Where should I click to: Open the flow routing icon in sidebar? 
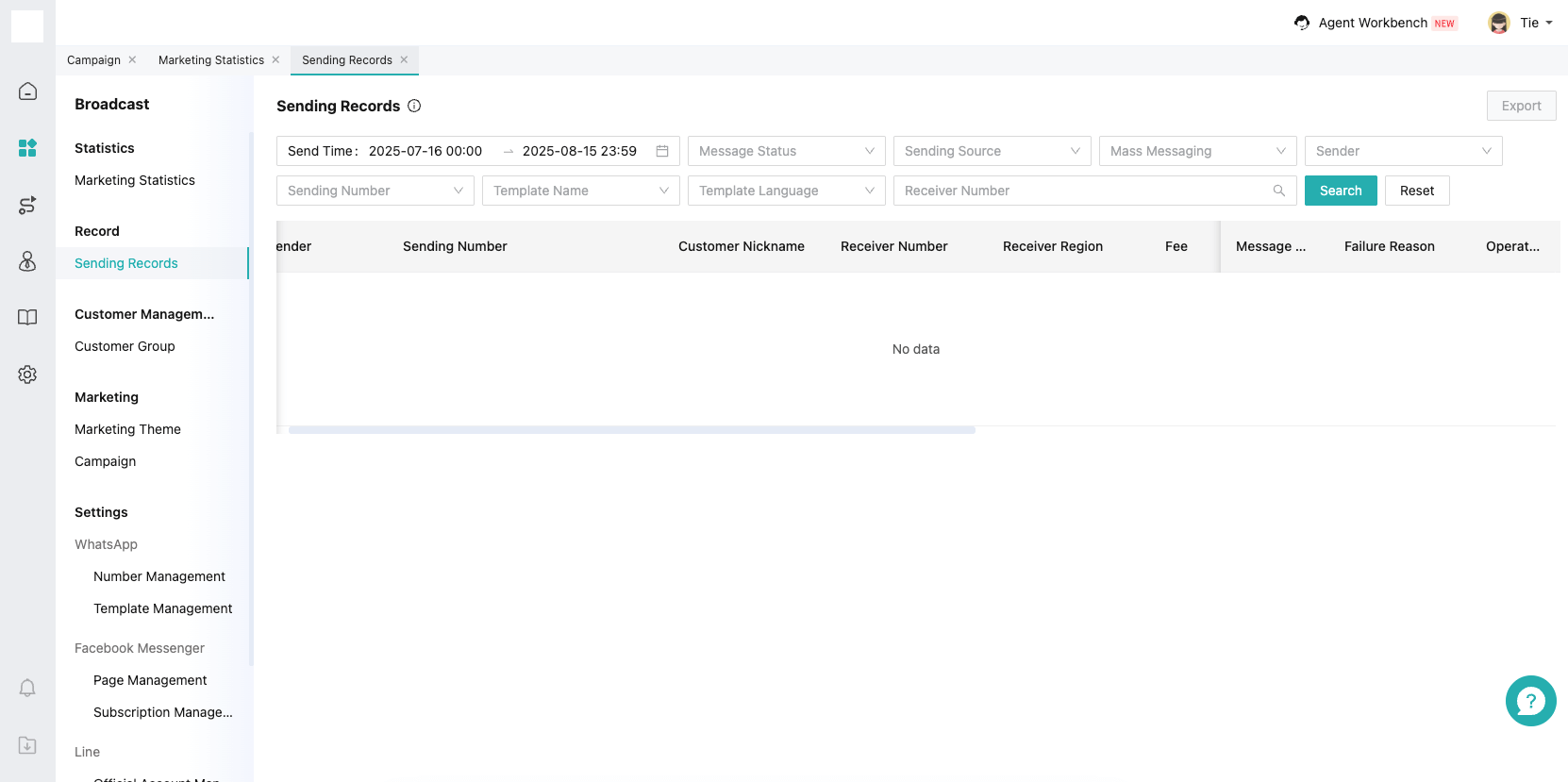pyautogui.click(x=27, y=205)
